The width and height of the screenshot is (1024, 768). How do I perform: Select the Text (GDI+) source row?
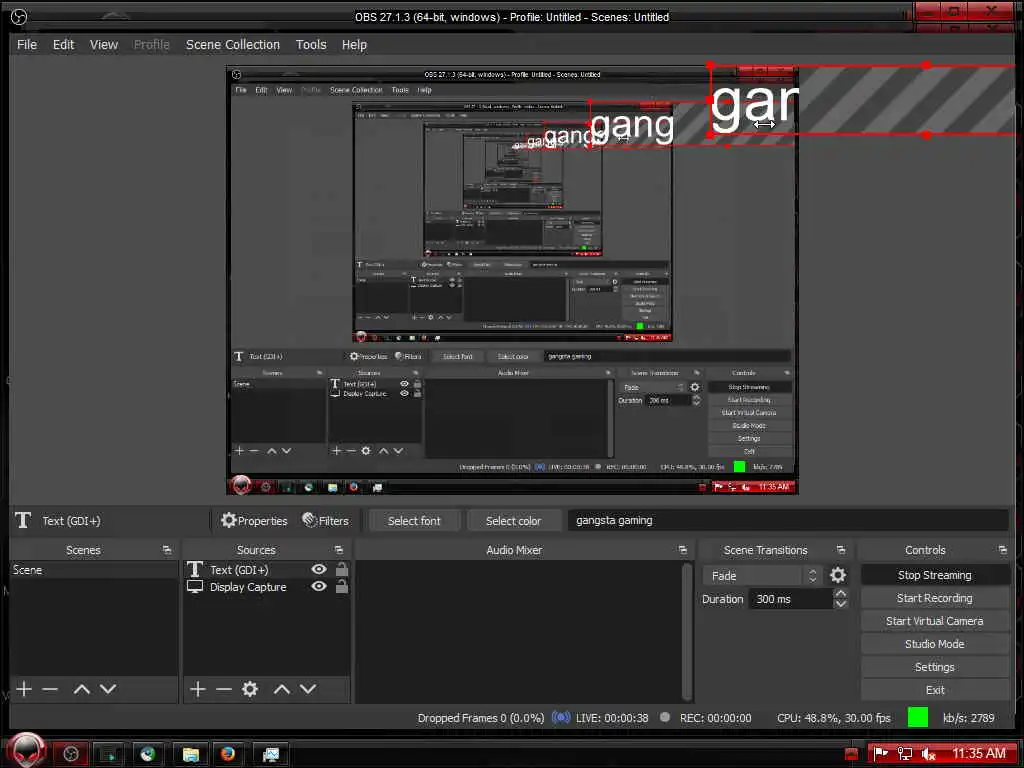268,569
